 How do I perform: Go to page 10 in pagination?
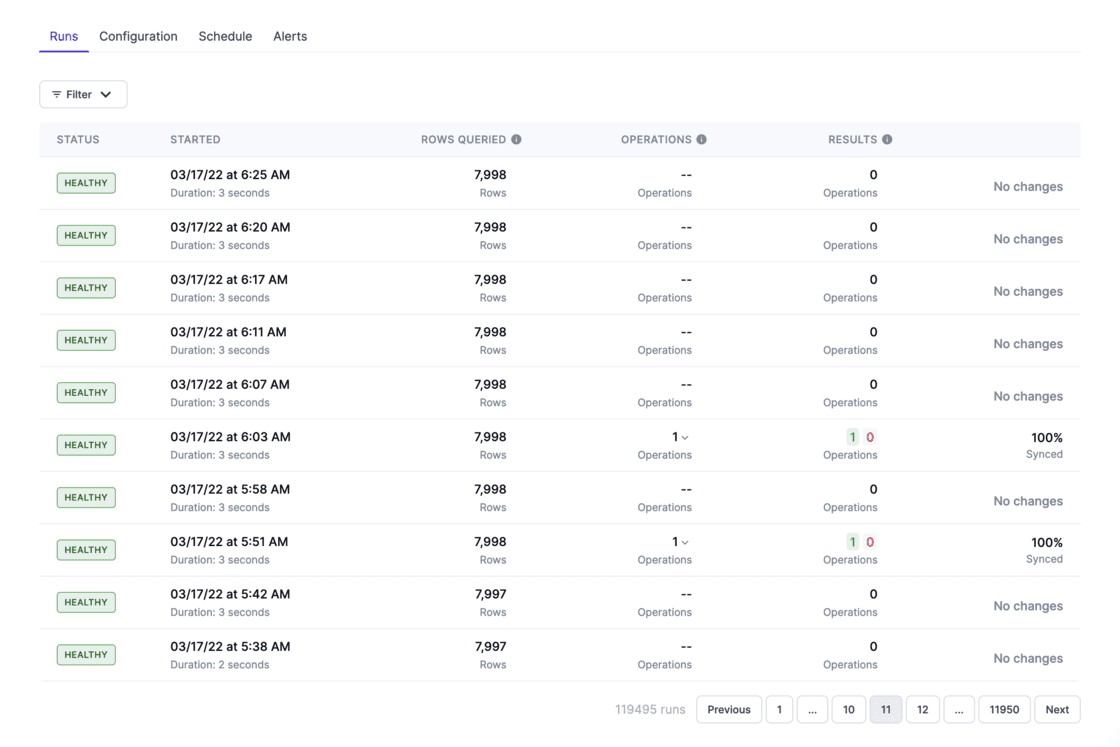[848, 710]
